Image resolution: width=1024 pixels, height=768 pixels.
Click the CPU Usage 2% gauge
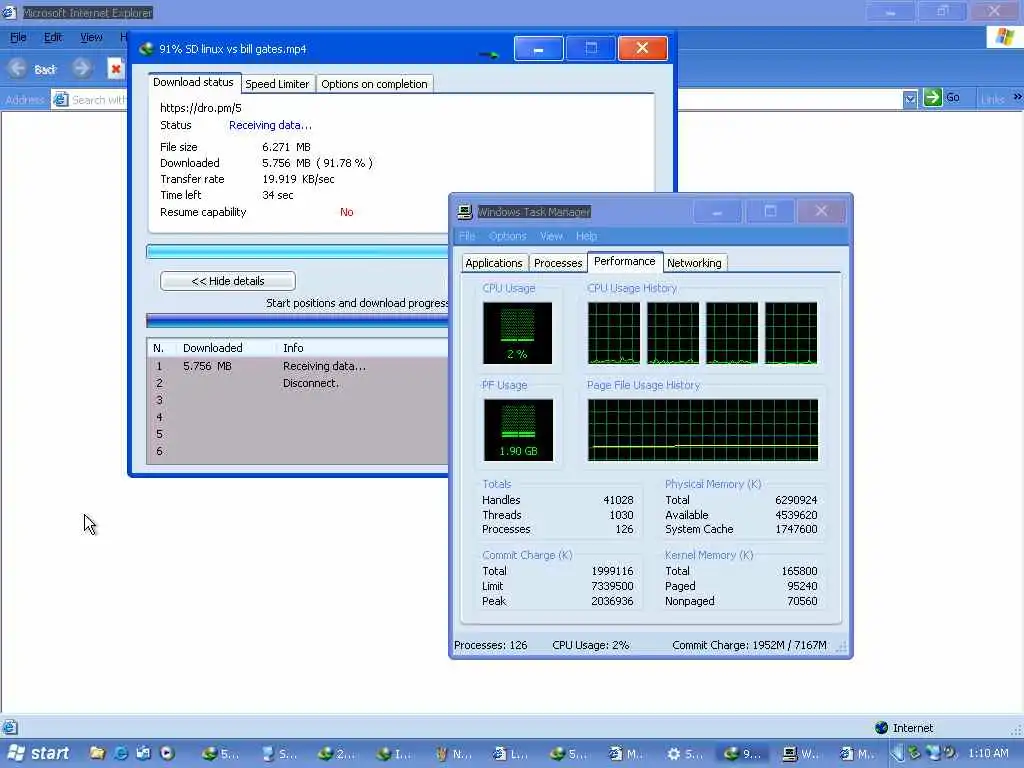coord(517,332)
